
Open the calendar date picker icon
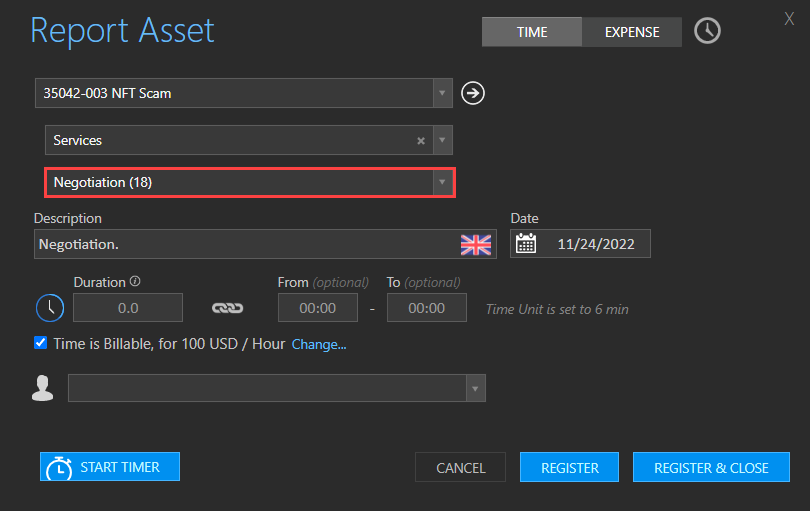click(x=526, y=243)
